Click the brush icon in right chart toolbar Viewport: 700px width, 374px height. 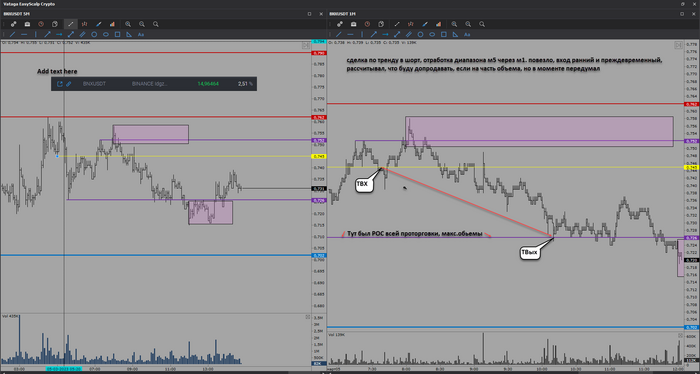coord(425,24)
